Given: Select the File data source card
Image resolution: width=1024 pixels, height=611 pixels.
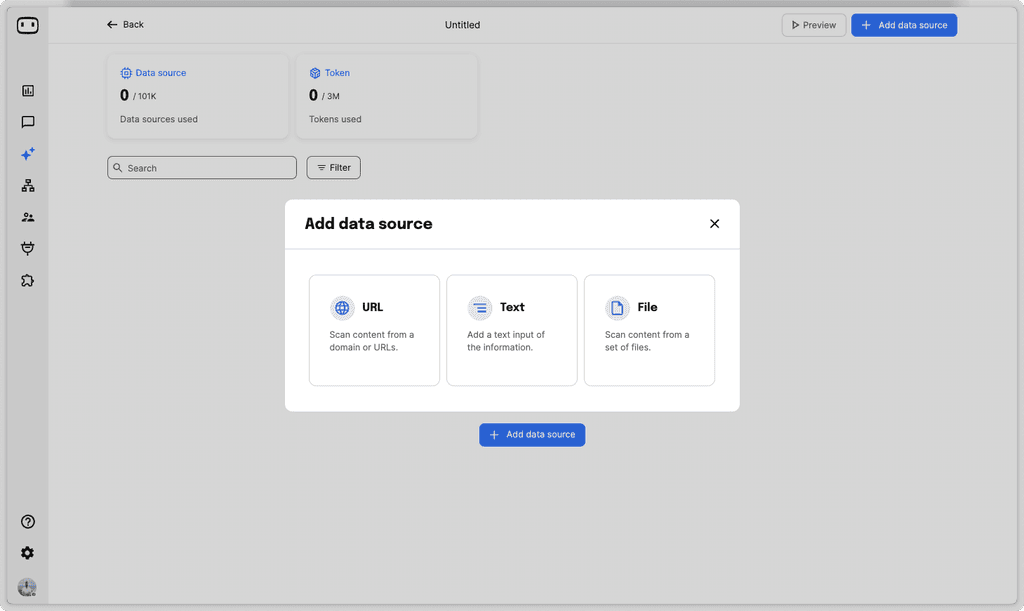Looking at the screenshot, I should (649, 330).
